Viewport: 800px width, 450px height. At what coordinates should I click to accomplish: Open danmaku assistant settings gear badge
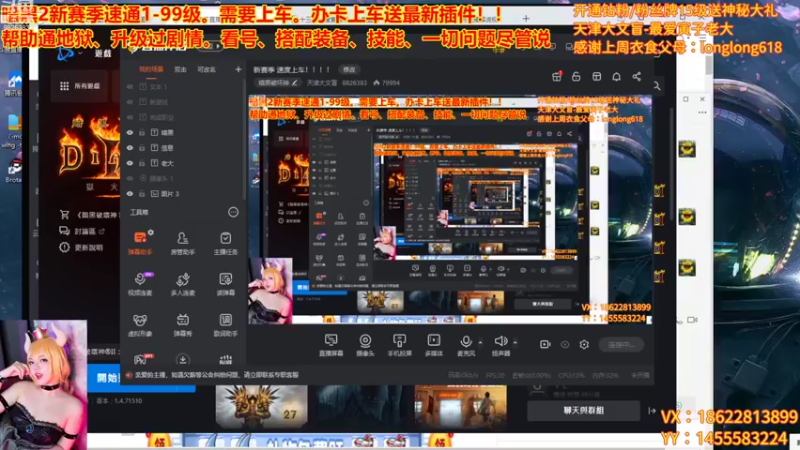tap(151, 233)
